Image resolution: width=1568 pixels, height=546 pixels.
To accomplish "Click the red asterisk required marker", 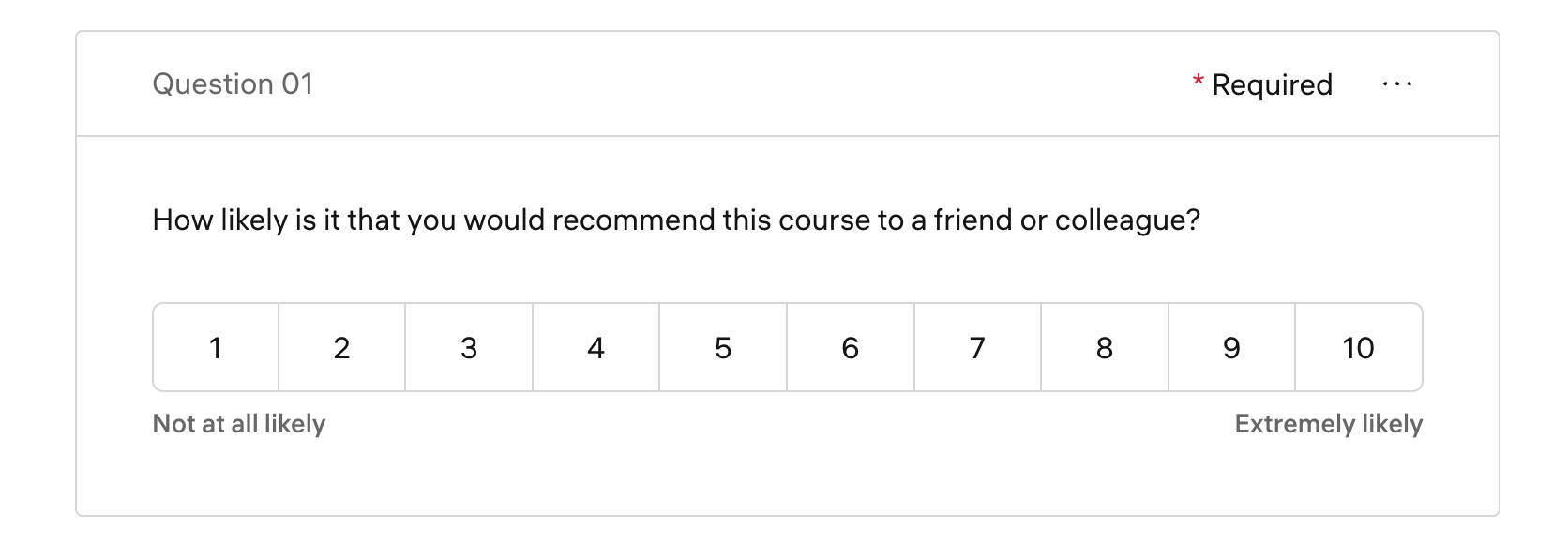I will tap(1199, 83).
